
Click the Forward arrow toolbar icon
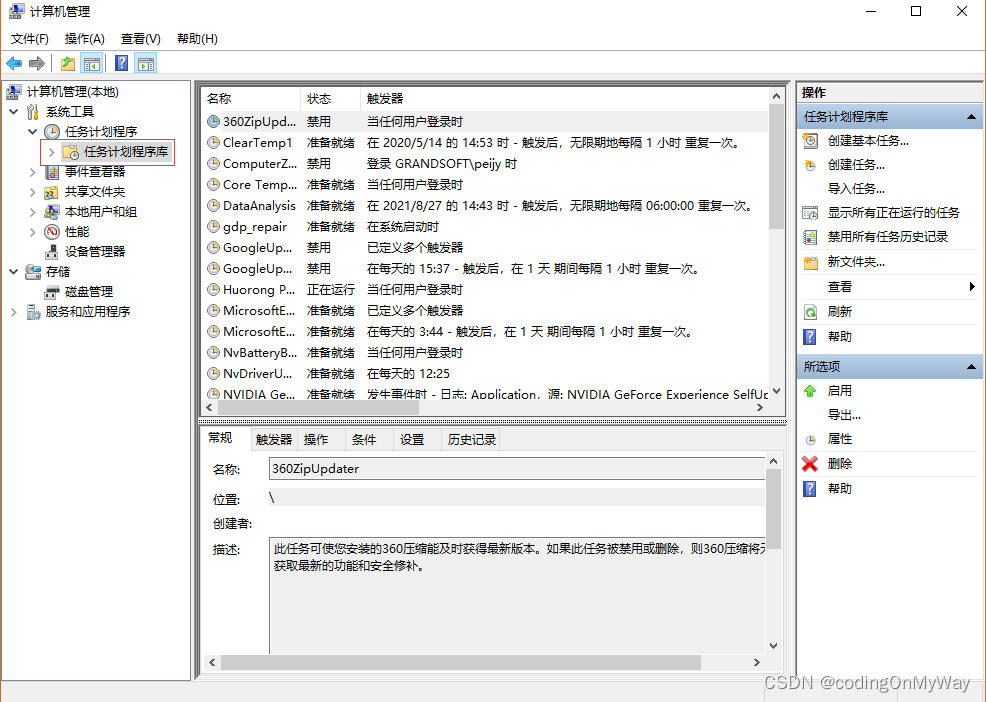click(x=37, y=64)
